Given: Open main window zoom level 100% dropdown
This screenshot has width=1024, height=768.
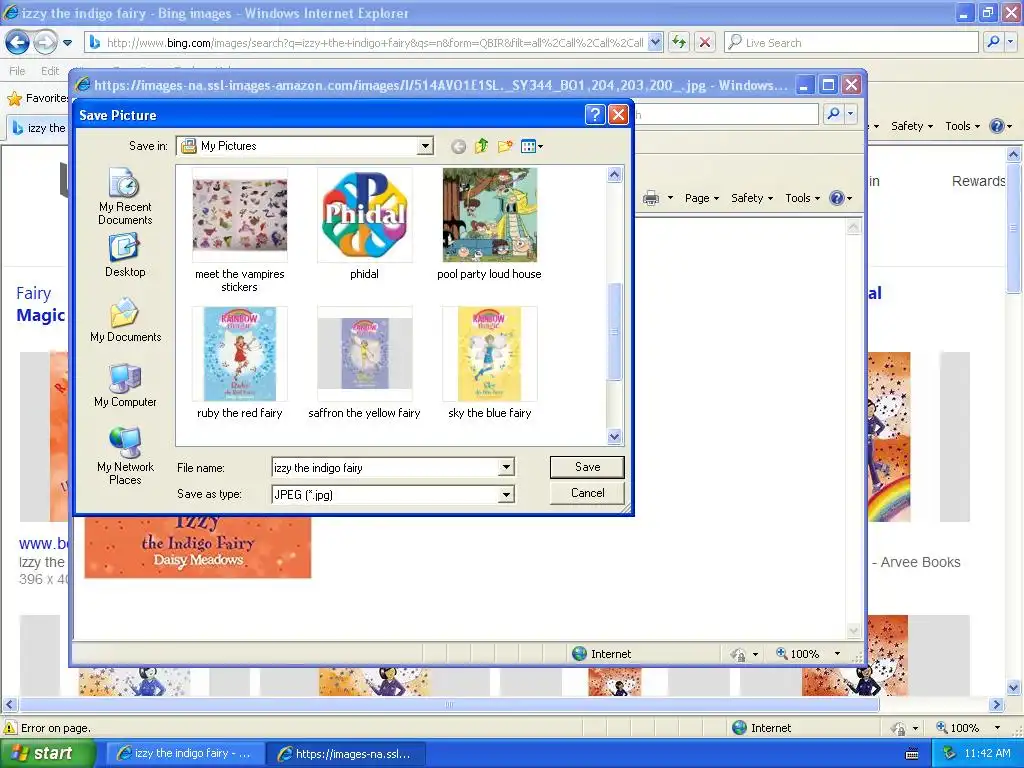Looking at the screenshot, I should tap(997, 728).
